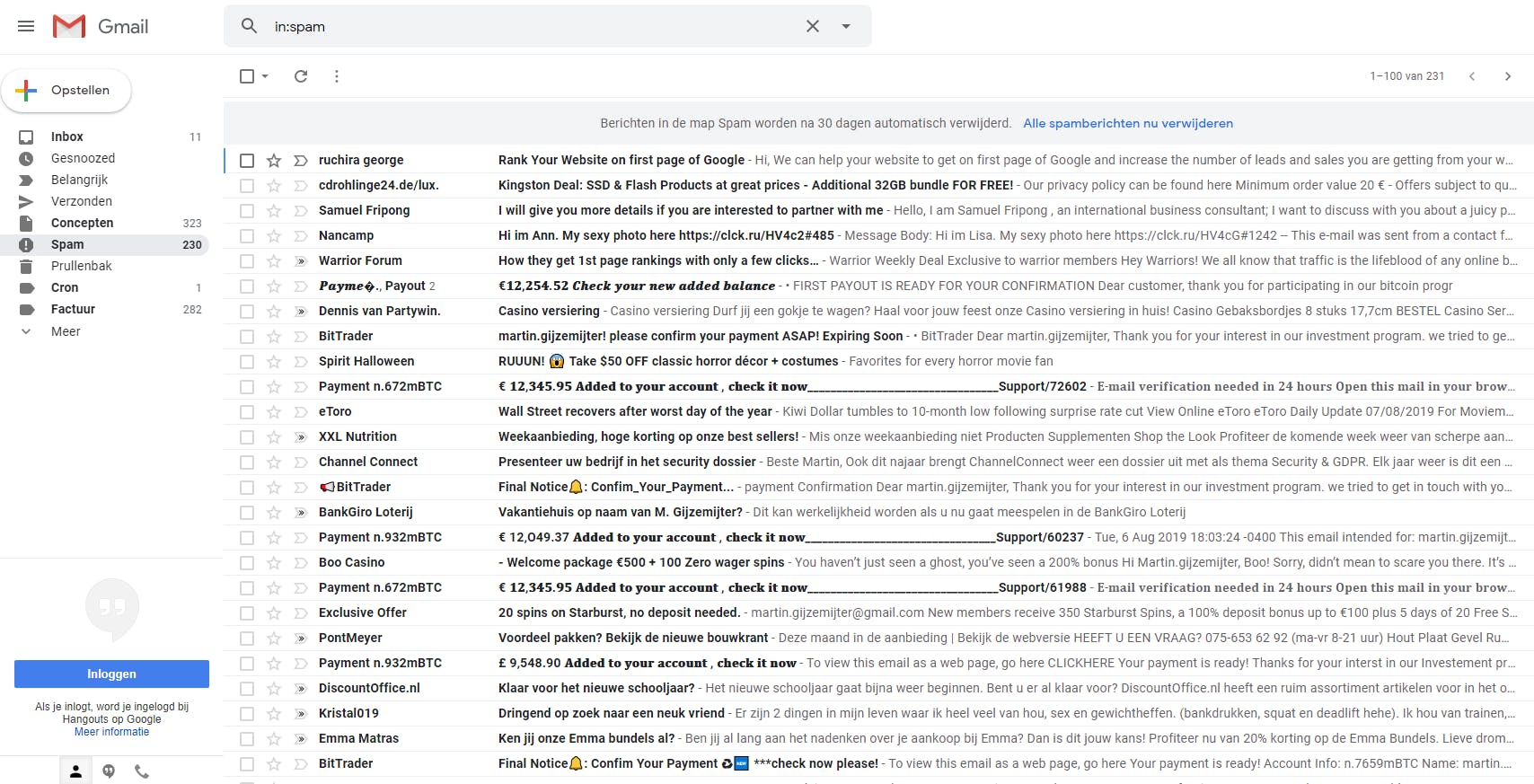Toggle importance marker on Channel Connect email

[301, 462]
